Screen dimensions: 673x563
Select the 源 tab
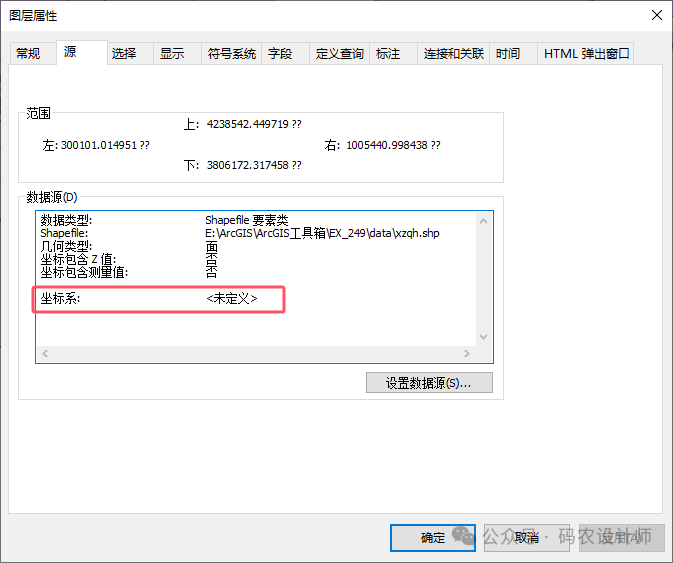pos(70,52)
